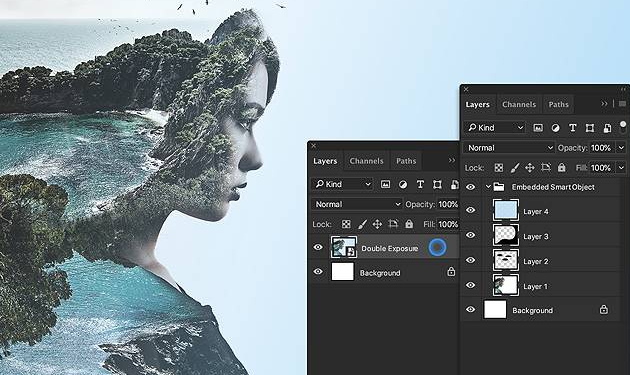Lock position icon in left Layers panel

pyautogui.click(x=377, y=224)
